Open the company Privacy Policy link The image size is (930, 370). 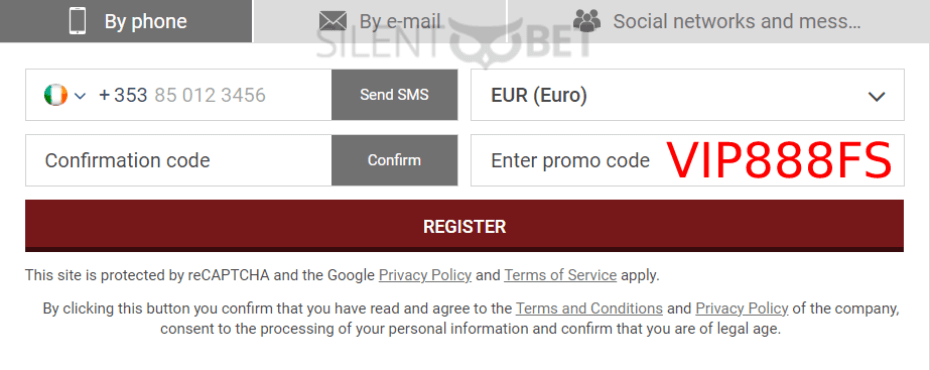point(742,308)
